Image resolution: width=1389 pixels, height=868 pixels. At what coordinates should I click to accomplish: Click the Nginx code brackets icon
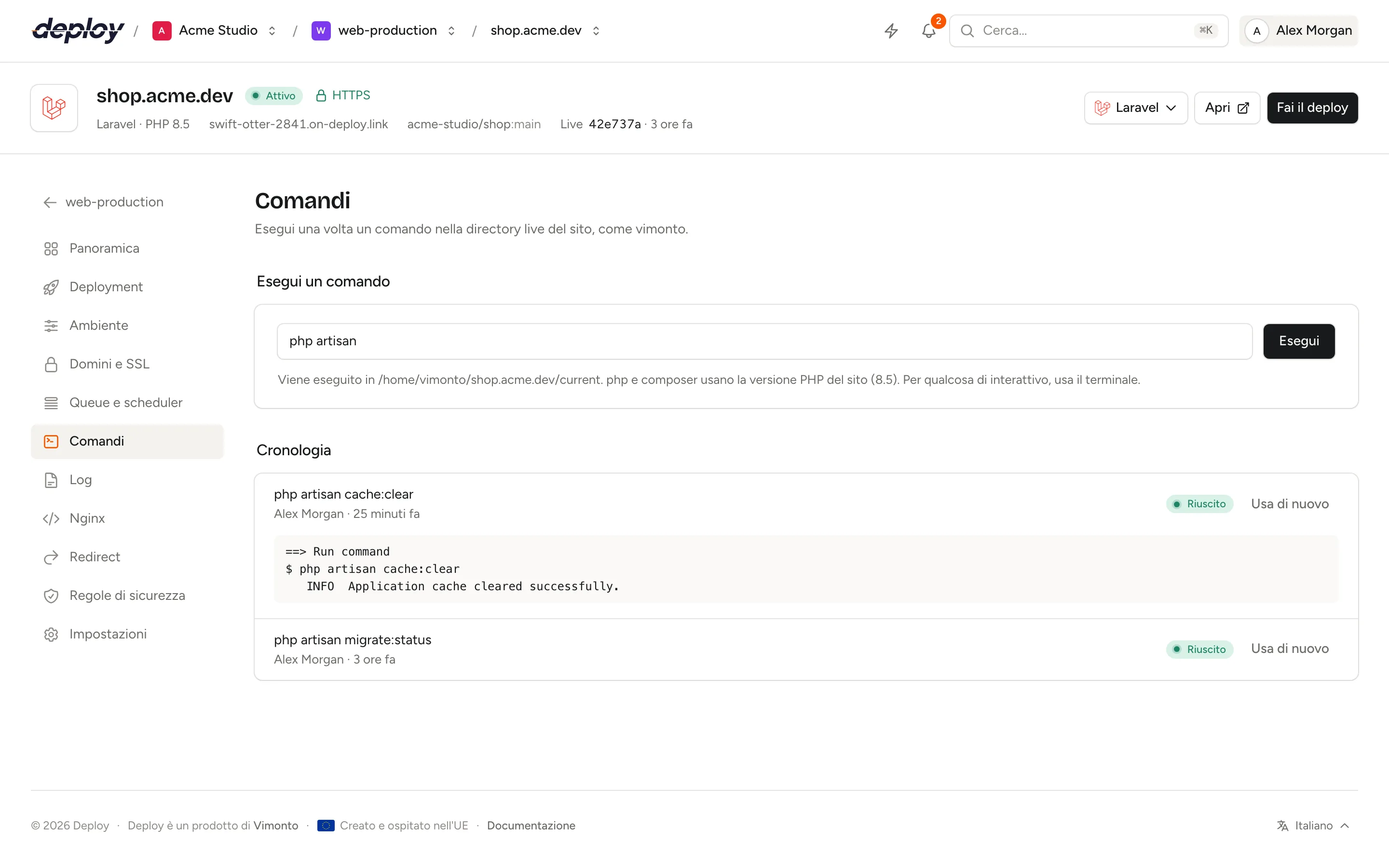click(51, 518)
